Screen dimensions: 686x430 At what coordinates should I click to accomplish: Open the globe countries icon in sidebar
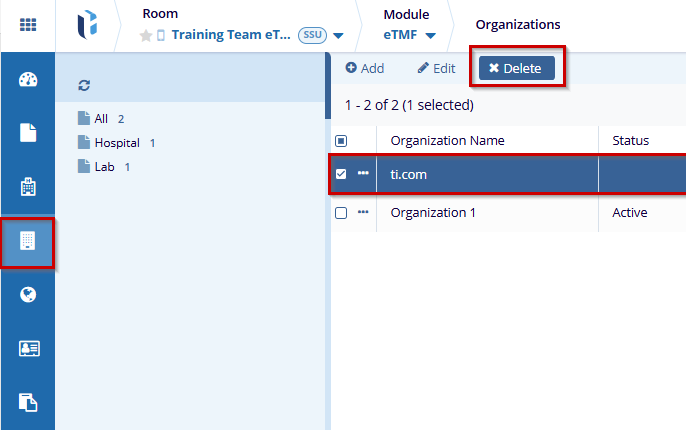click(x=28, y=294)
